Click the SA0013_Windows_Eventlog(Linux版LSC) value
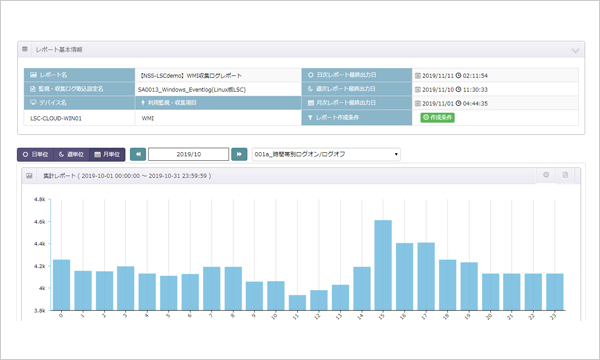 click(192, 90)
